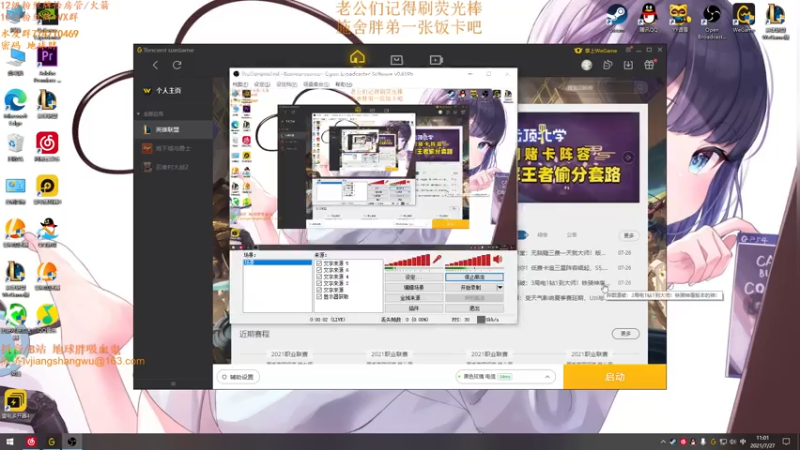Adjust desktop audio volume meter in OBS
Viewport: 800px width, 450px height.
[467, 261]
